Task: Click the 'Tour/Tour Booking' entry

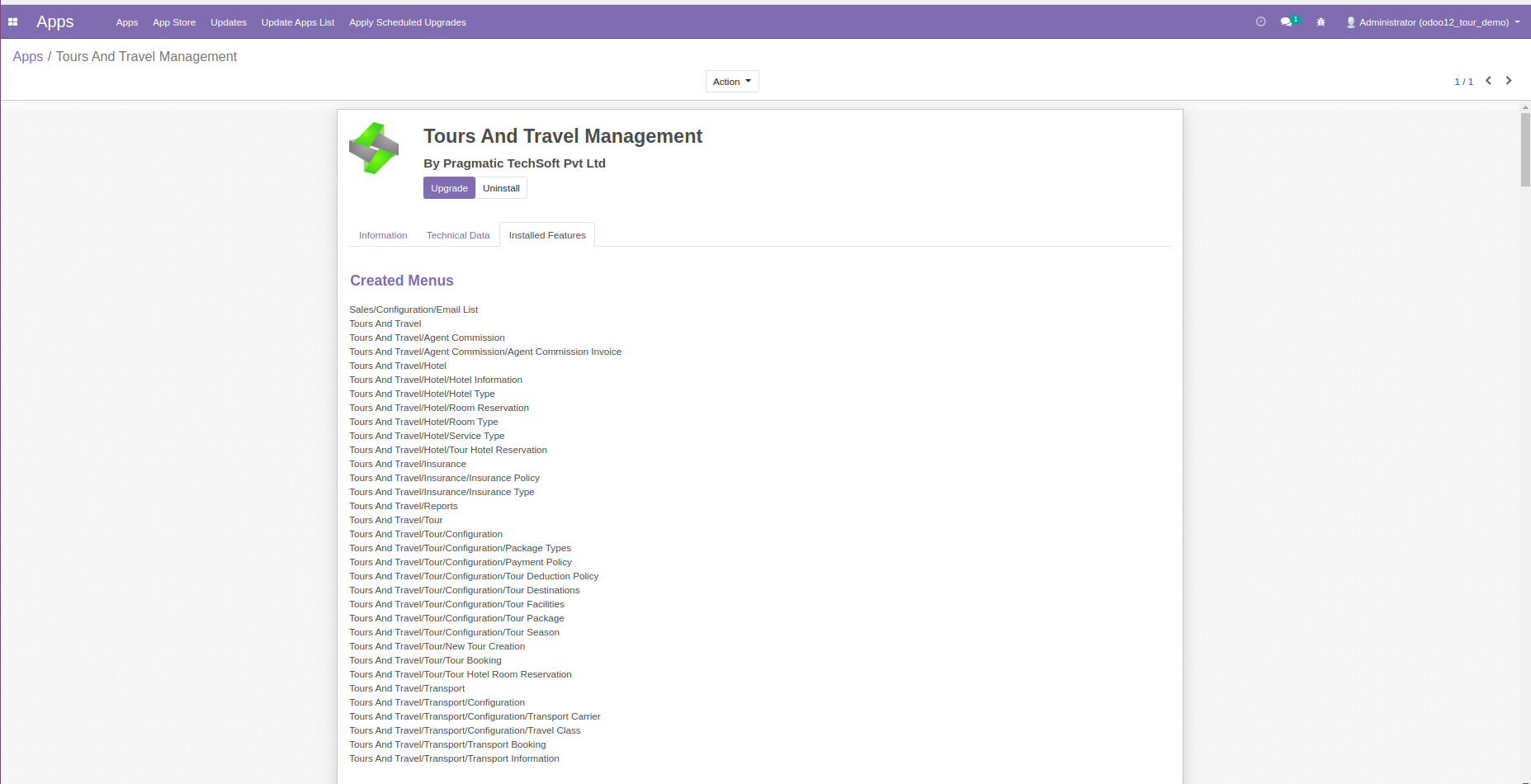Action: [425, 660]
